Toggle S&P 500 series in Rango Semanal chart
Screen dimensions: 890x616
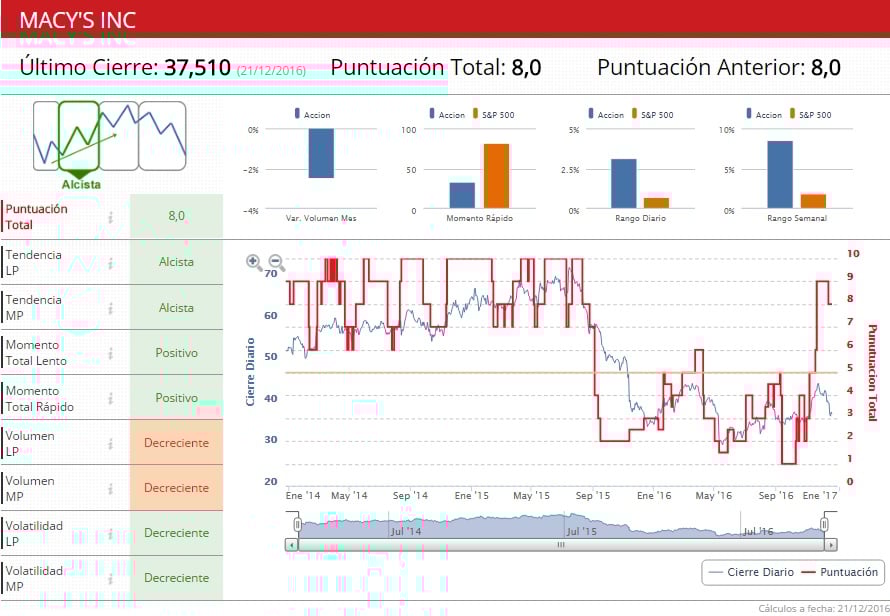(x=811, y=114)
